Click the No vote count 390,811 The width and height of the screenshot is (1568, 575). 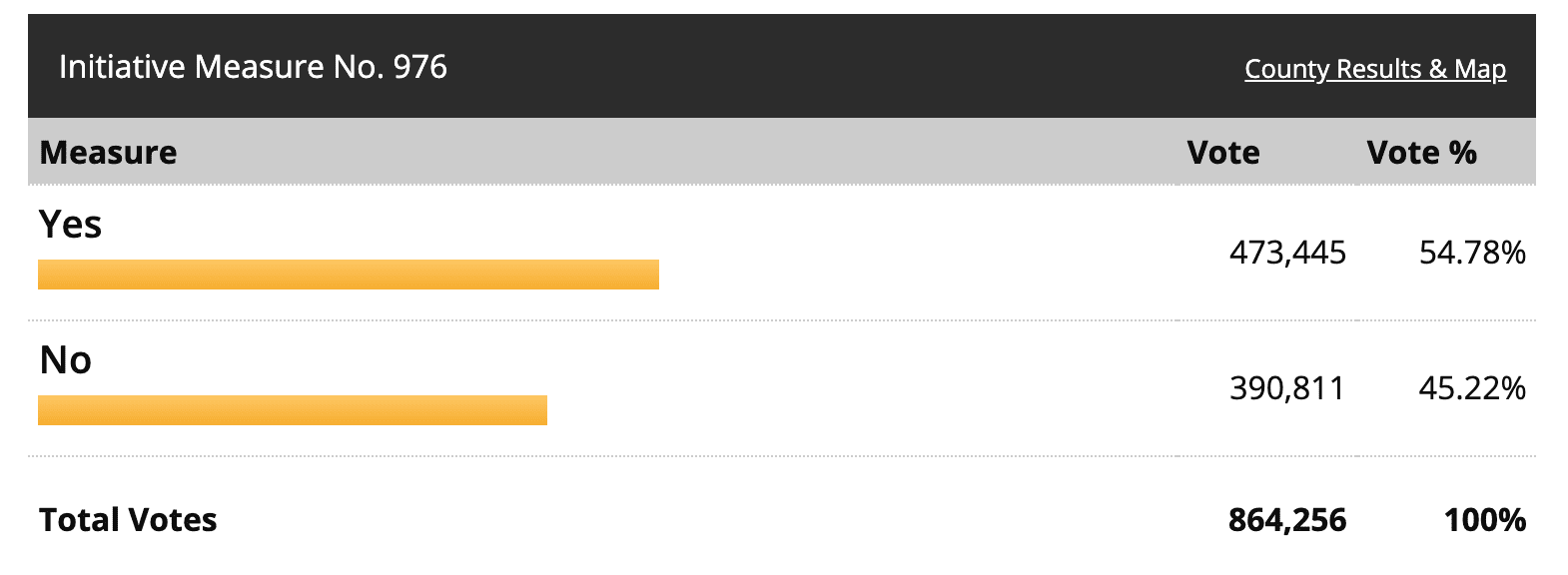[1286, 387]
